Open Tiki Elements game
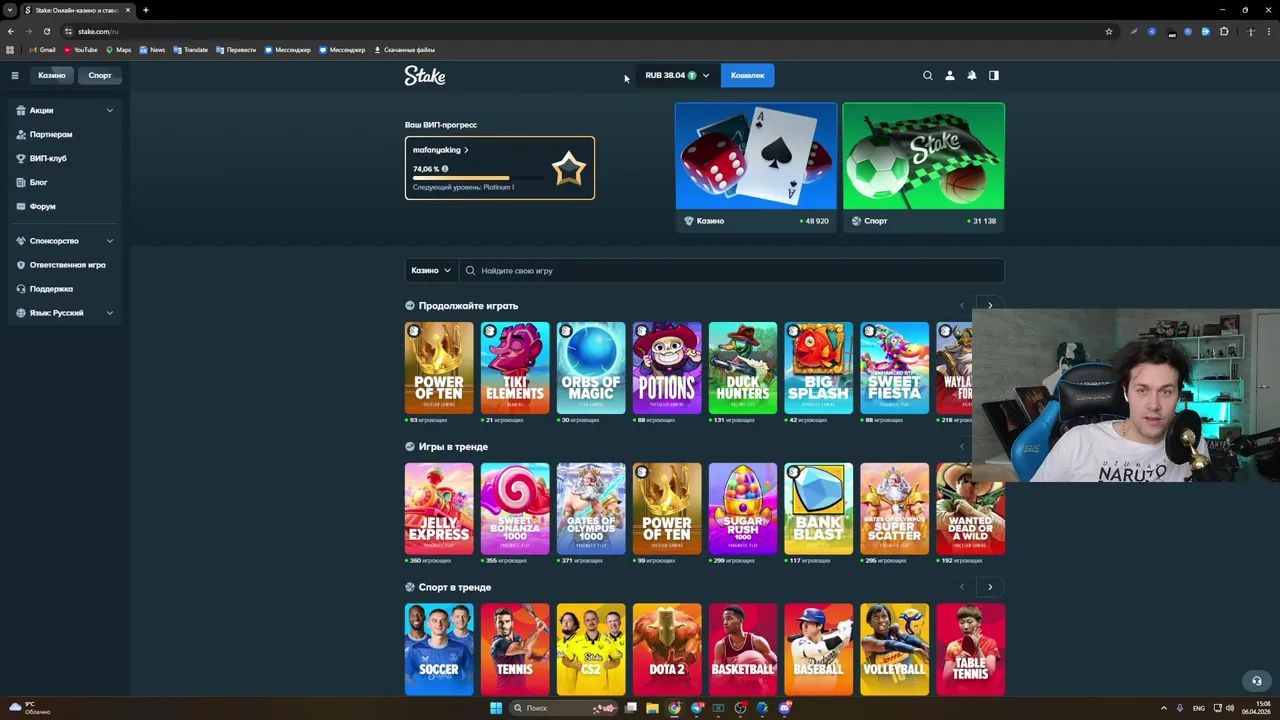 tap(515, 368)
